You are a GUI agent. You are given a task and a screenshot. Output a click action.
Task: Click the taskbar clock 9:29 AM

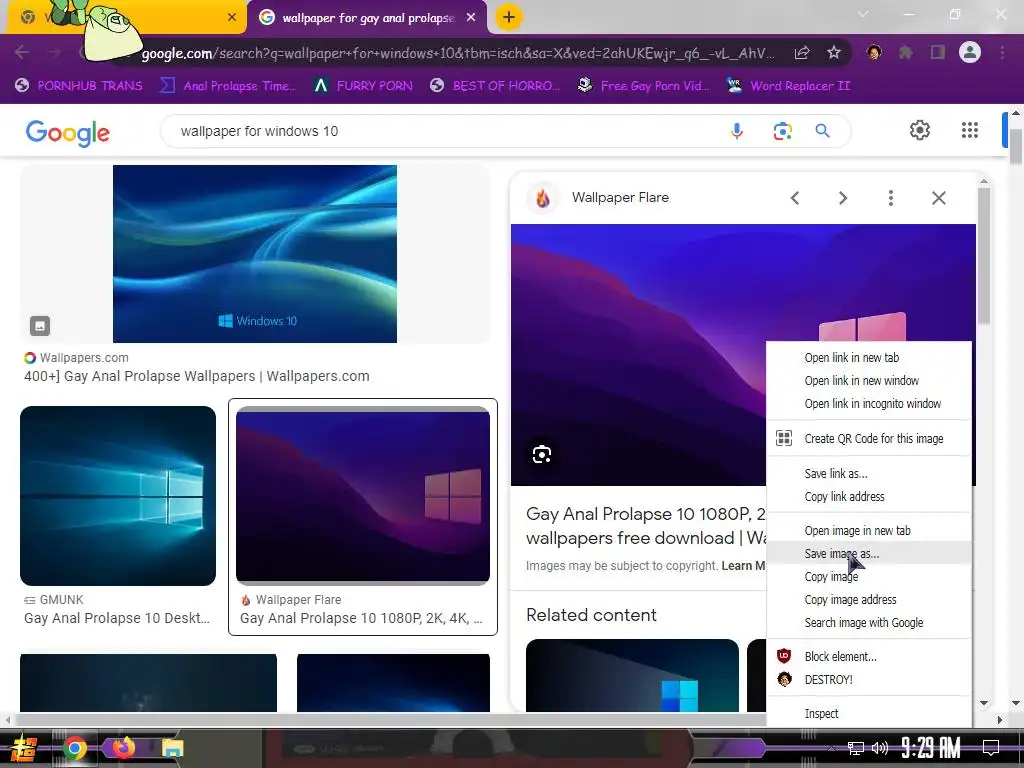point(931,748)
